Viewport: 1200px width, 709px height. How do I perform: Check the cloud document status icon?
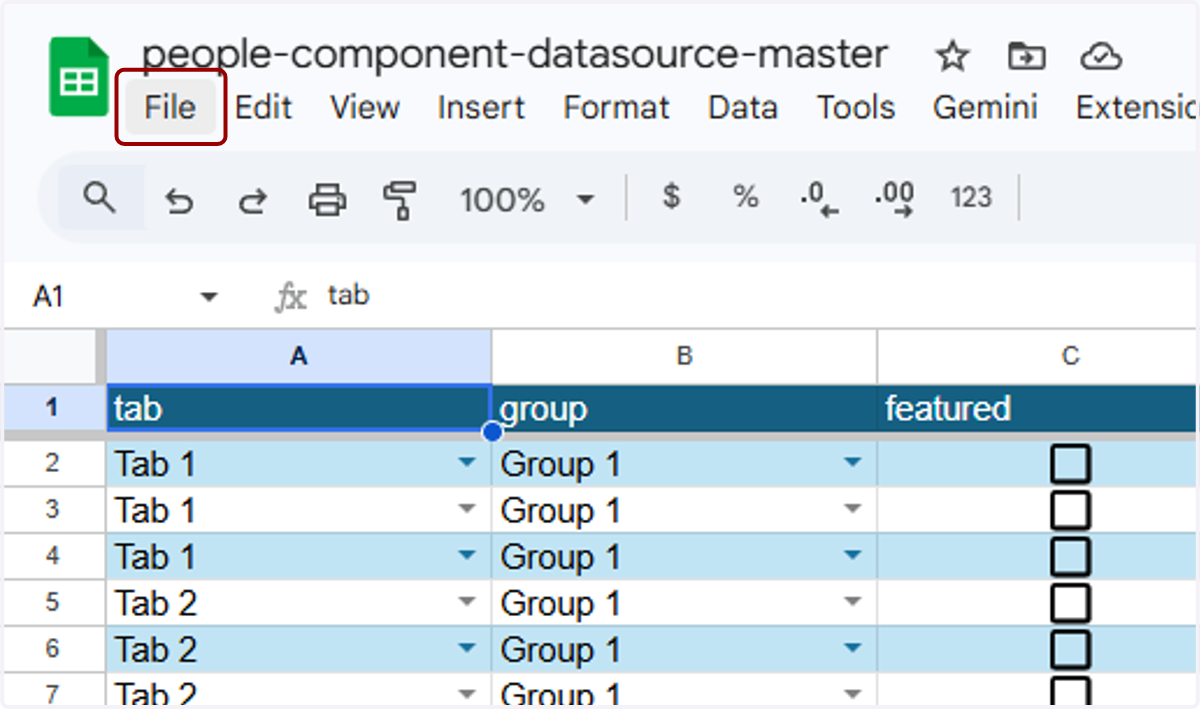tap(1101, 57)
